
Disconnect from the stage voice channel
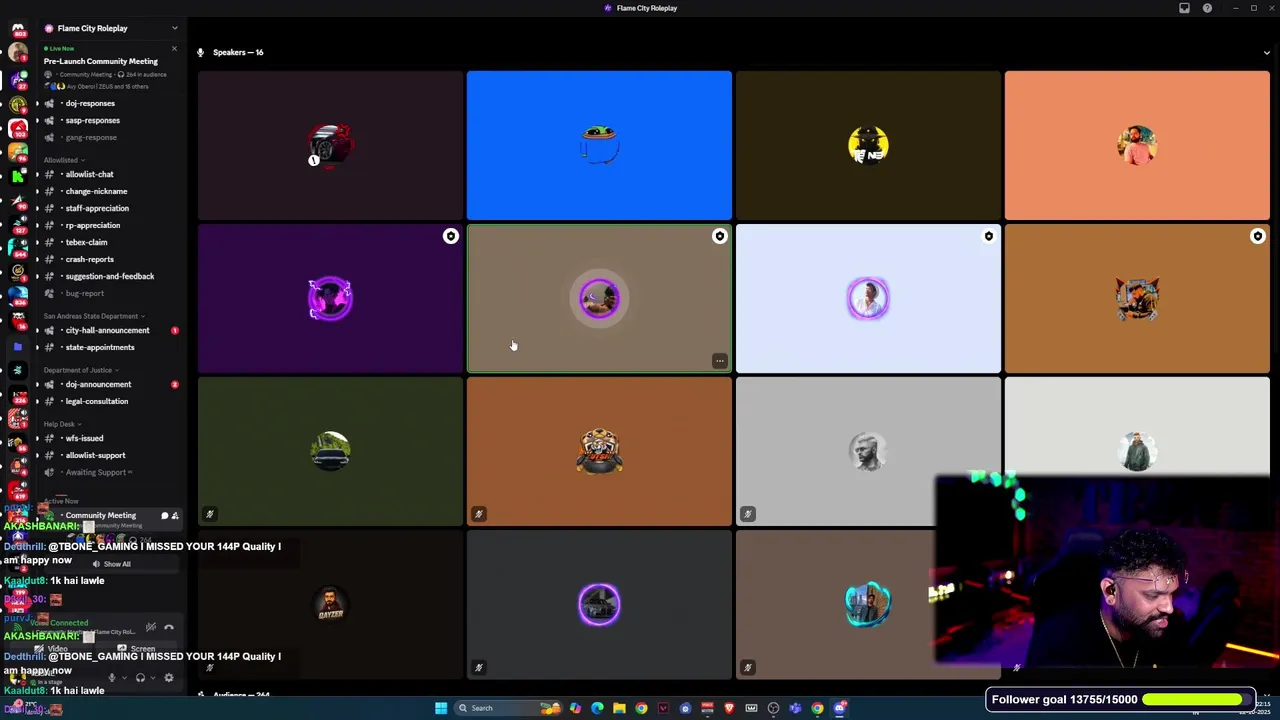(168, 628)
